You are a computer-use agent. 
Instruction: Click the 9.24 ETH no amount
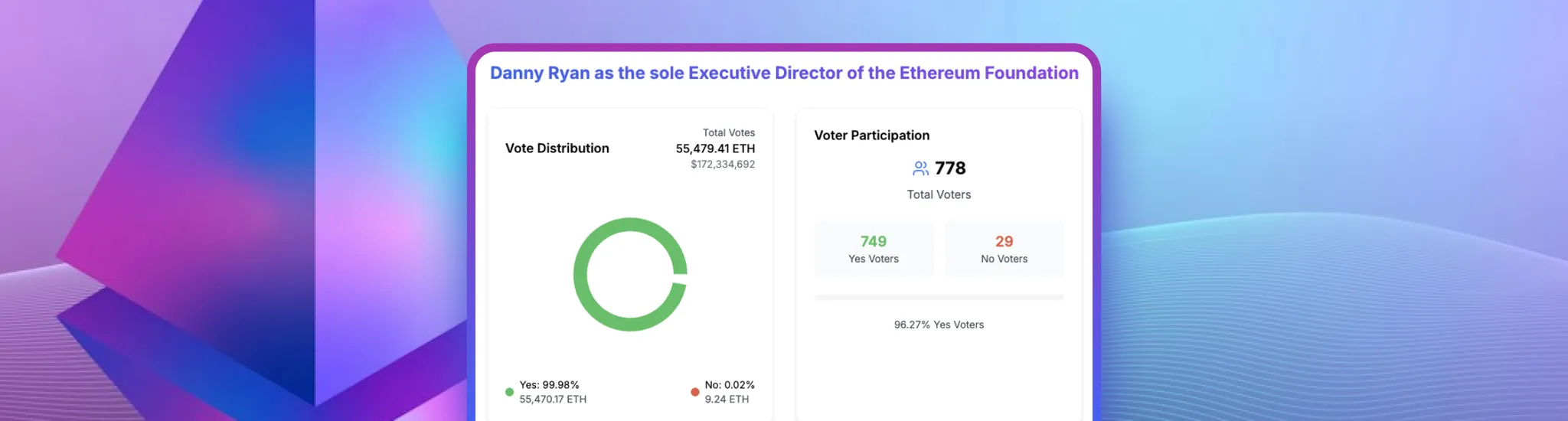pyautogui.click(x=727, y=400)
